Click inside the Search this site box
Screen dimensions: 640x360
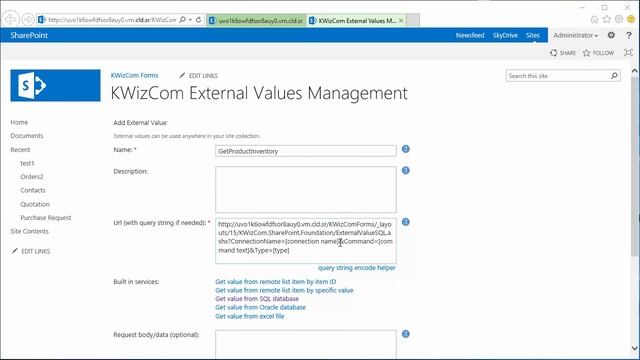click(557, 76)
